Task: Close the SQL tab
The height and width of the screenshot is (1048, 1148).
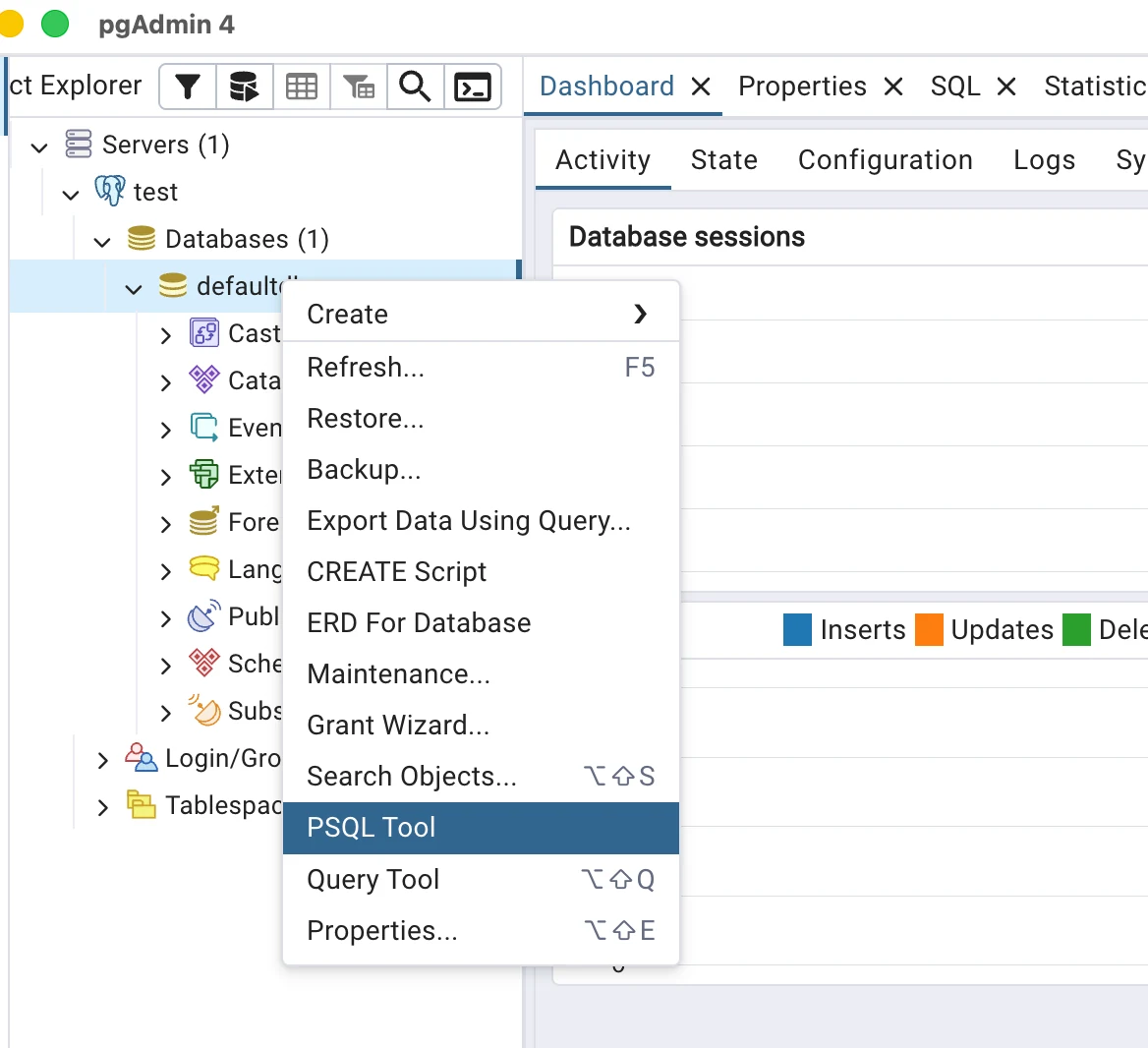Action: 1006,87
